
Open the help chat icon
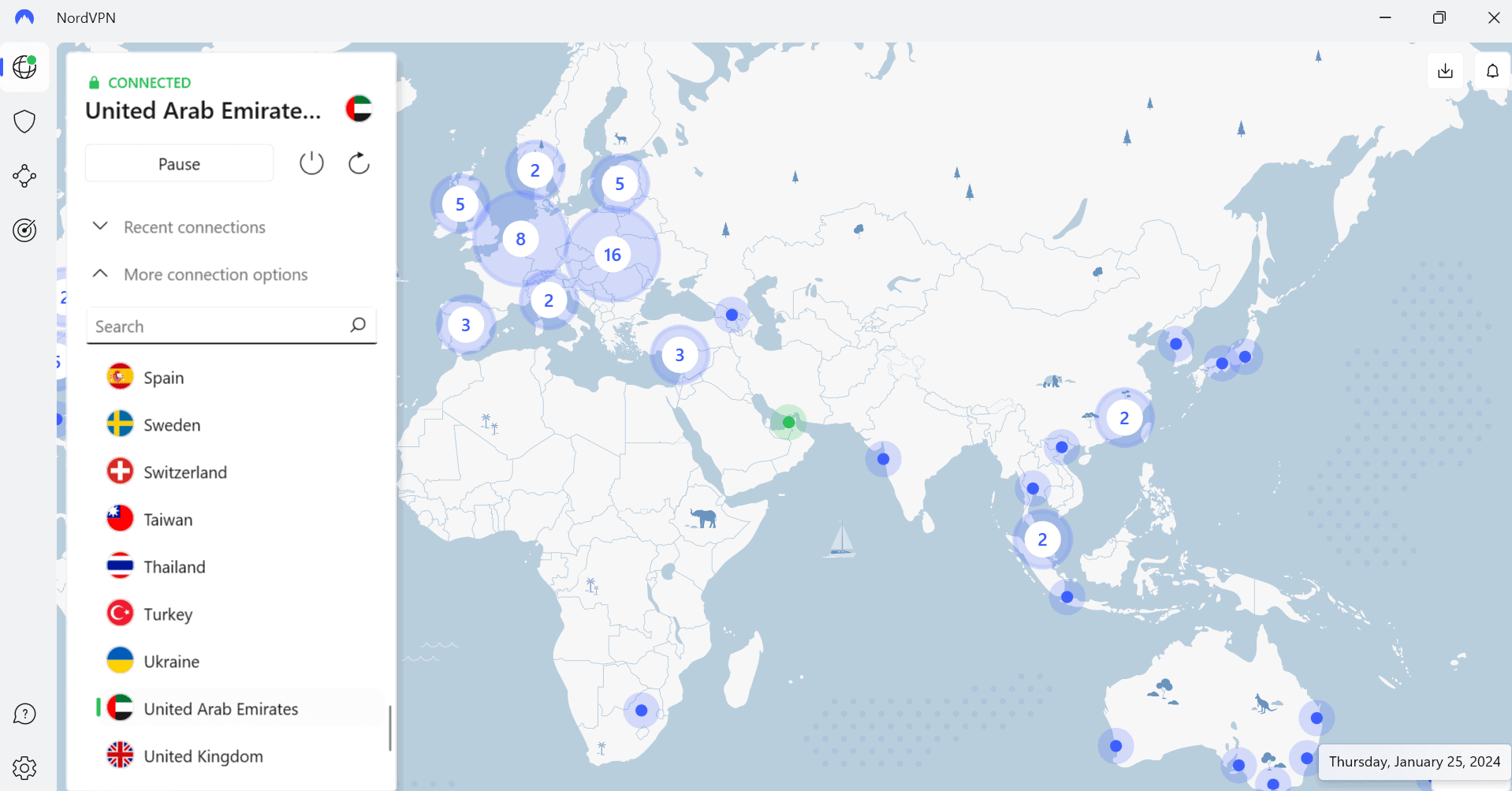[x=24, y=714]
